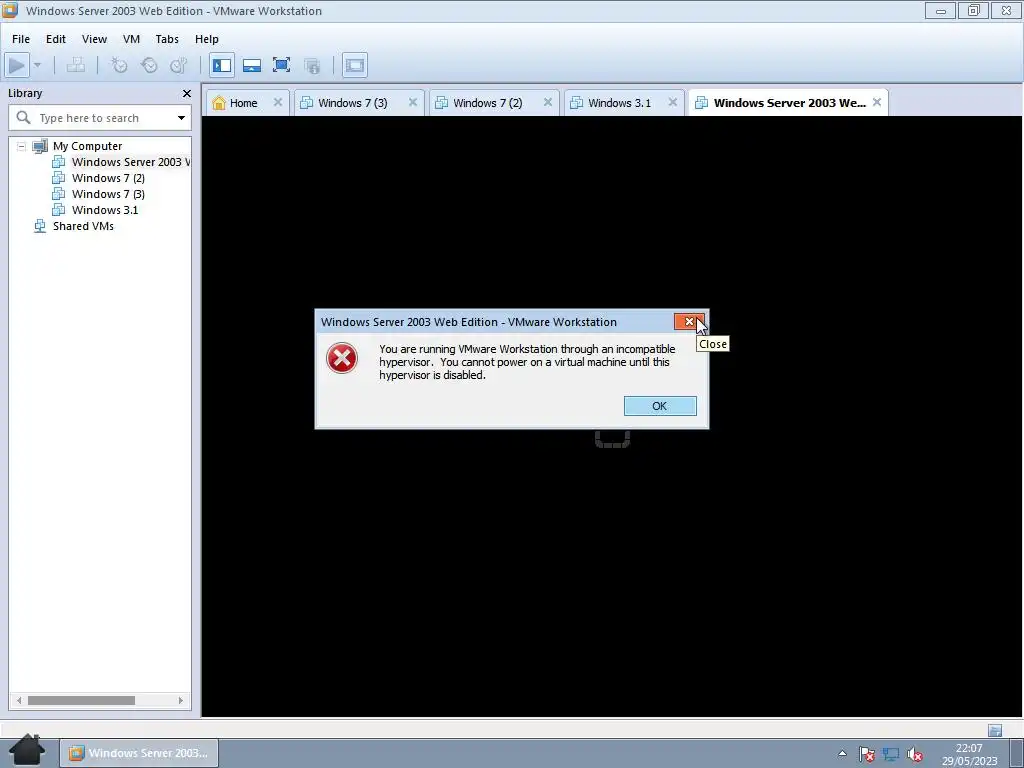Close the Windows 3.1 tab
Screen dimensions: 1024x768
tap(673, 103)
